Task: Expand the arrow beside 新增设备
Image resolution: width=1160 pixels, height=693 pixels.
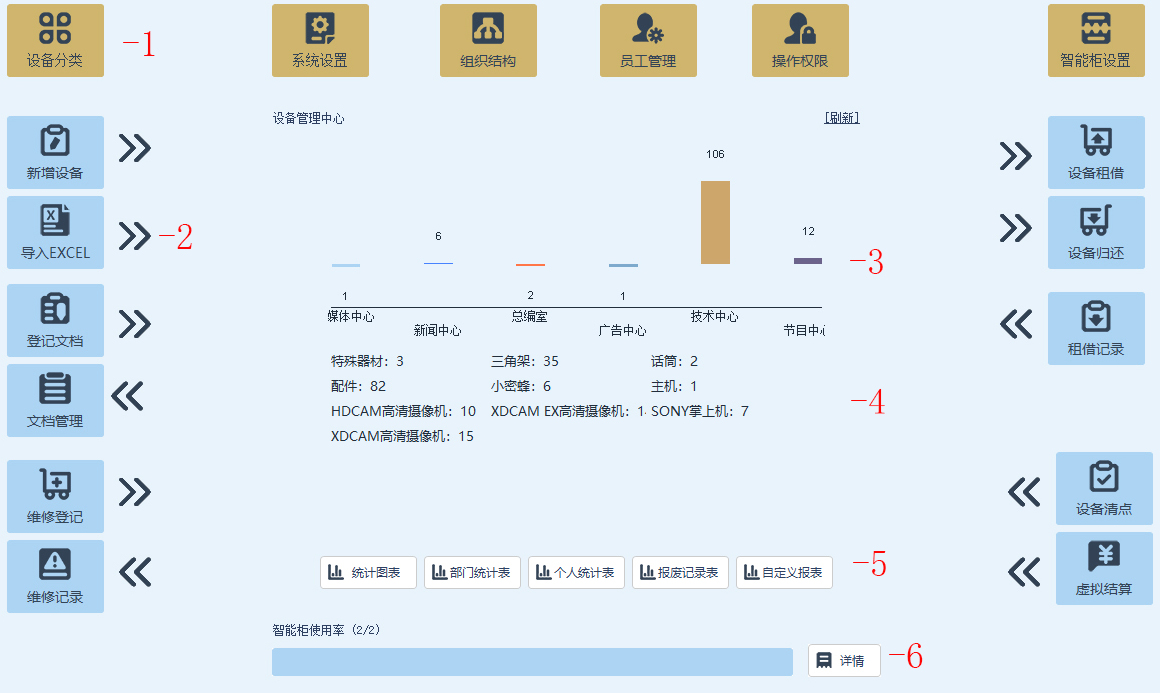Action: tap(135, 148)
